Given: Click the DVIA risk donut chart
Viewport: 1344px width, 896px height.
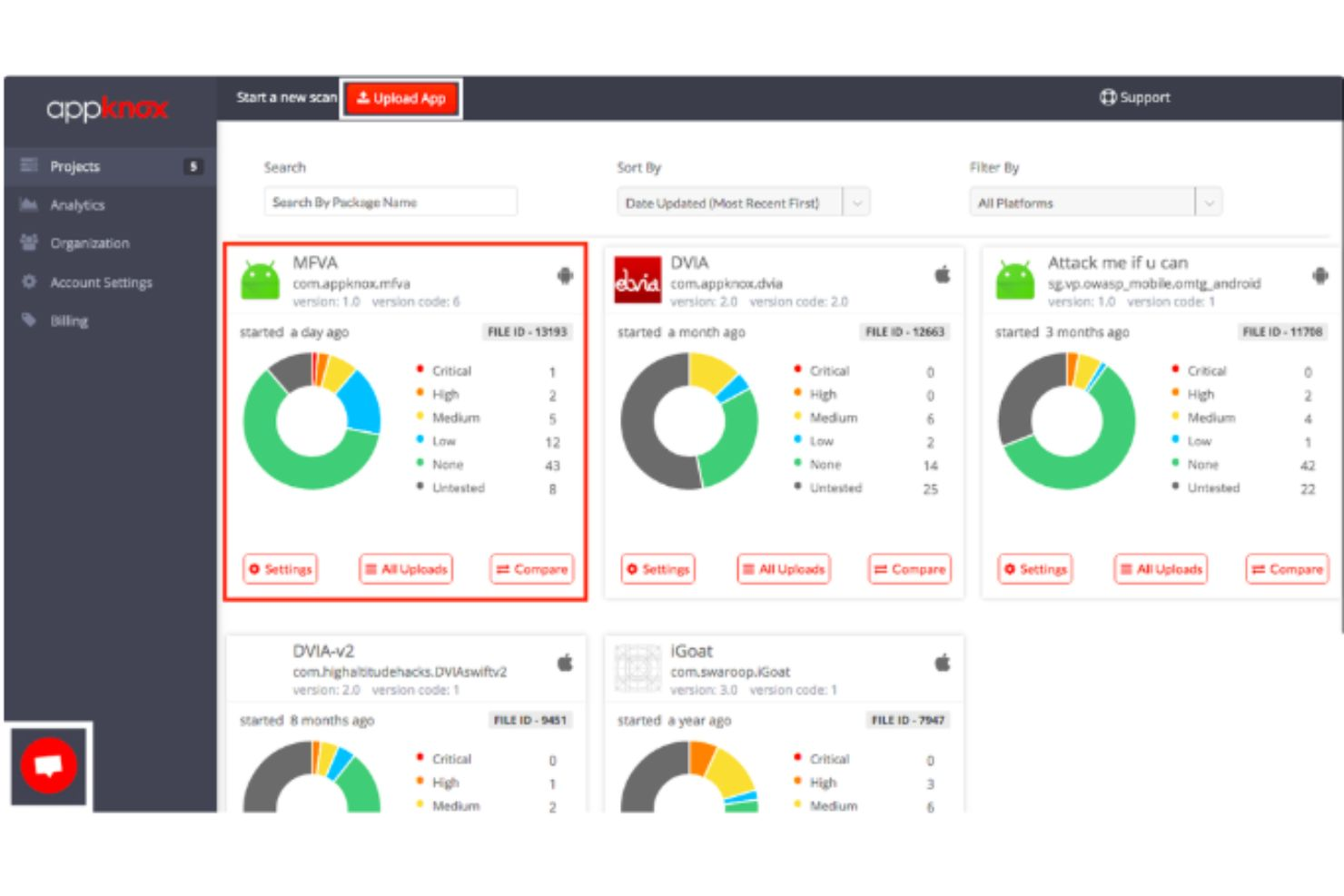Looking at the screenshot, I should click(689, 421).
